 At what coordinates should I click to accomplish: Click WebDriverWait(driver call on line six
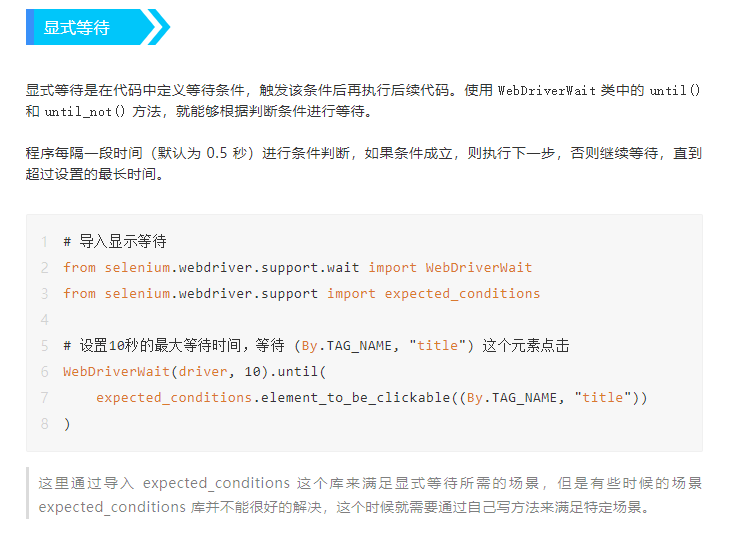(145, 372)
